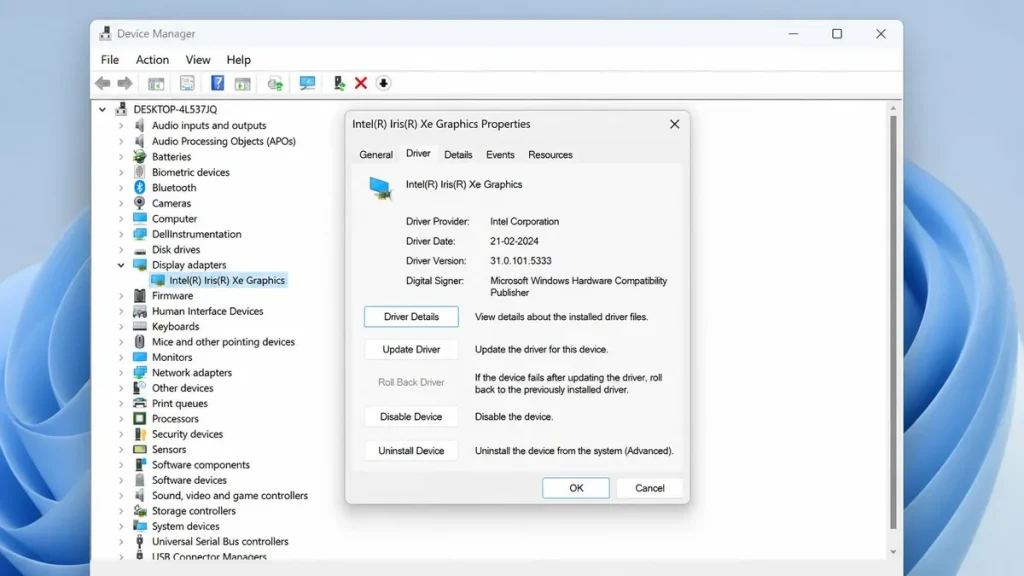Click the Scan for hardware changes icon
Screen dimensions: 1024x576
coord(275,83)
